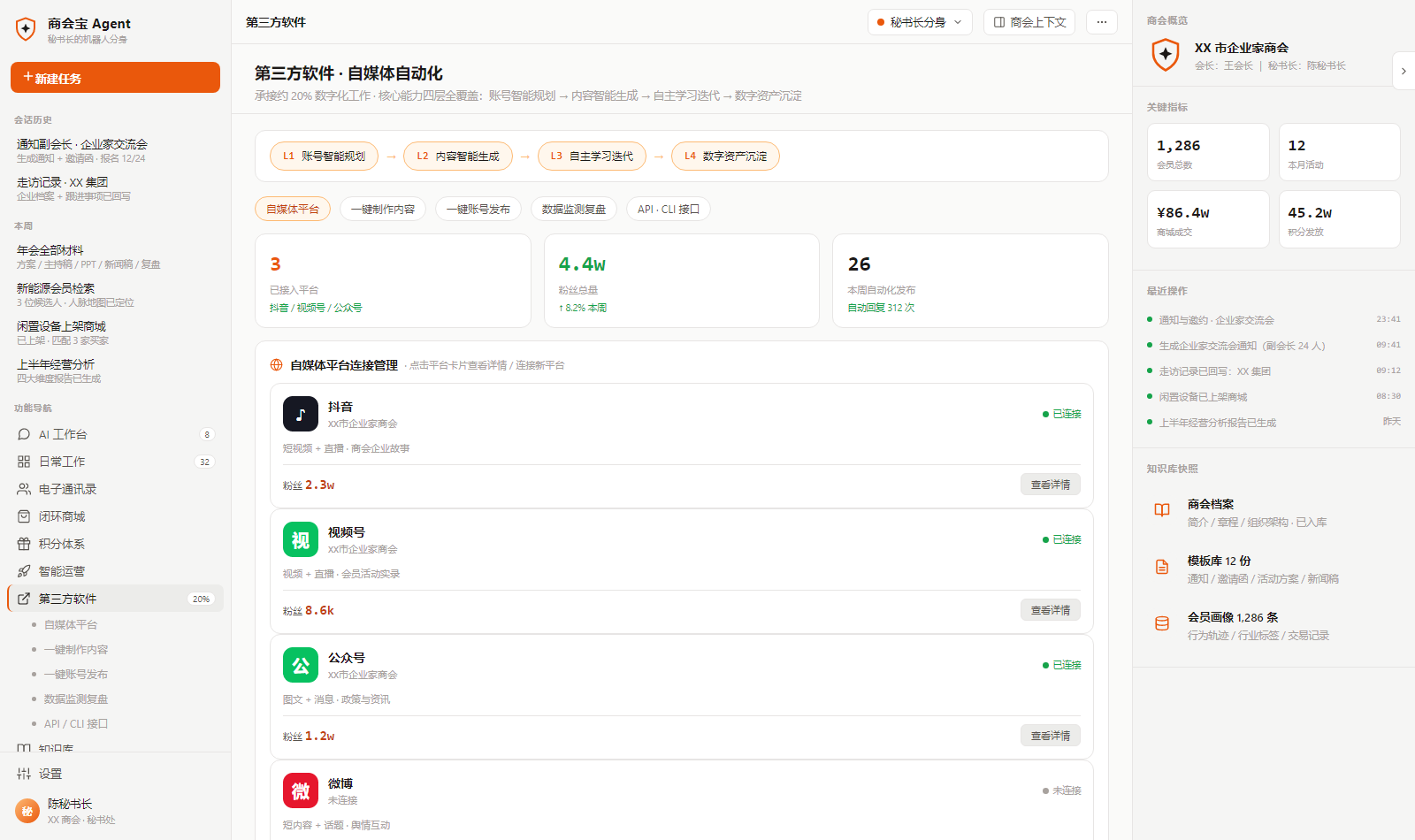Click the 微博 red platform icon
Screen dimensions: 1415x840
point(301,790)
